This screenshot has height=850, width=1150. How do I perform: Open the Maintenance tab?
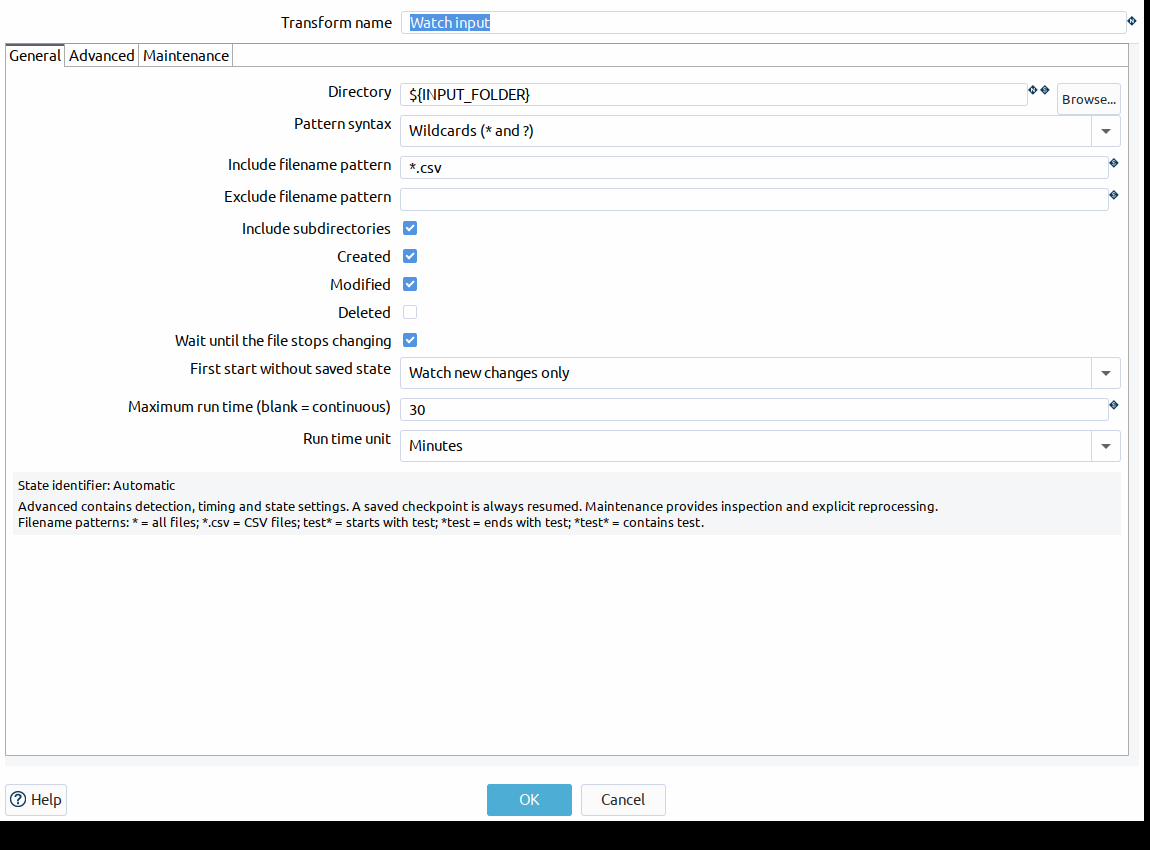pyautogui.click(x=186, y=56)
